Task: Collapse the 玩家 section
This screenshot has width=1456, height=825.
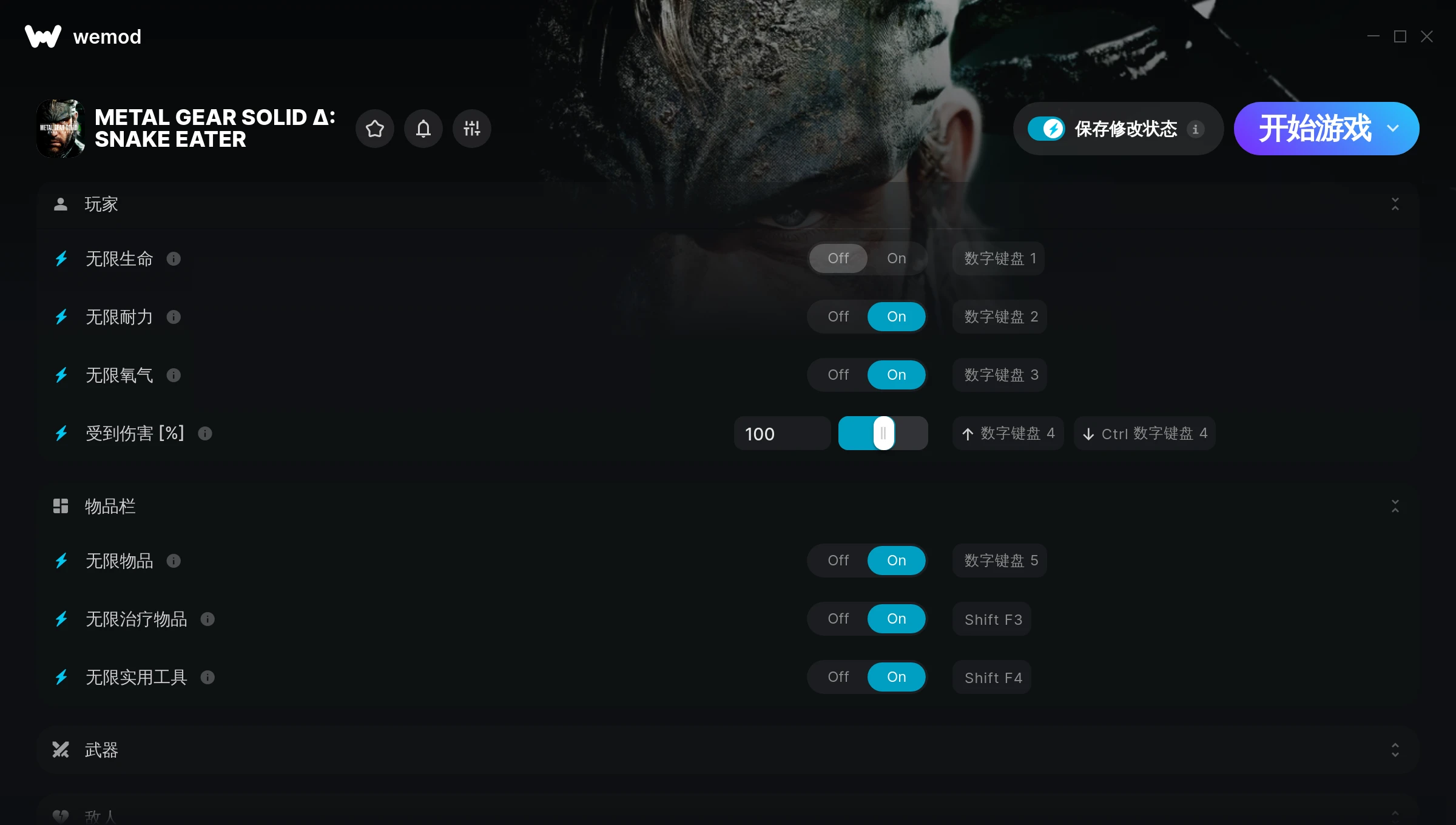Action: click(x=1395, y=204)
